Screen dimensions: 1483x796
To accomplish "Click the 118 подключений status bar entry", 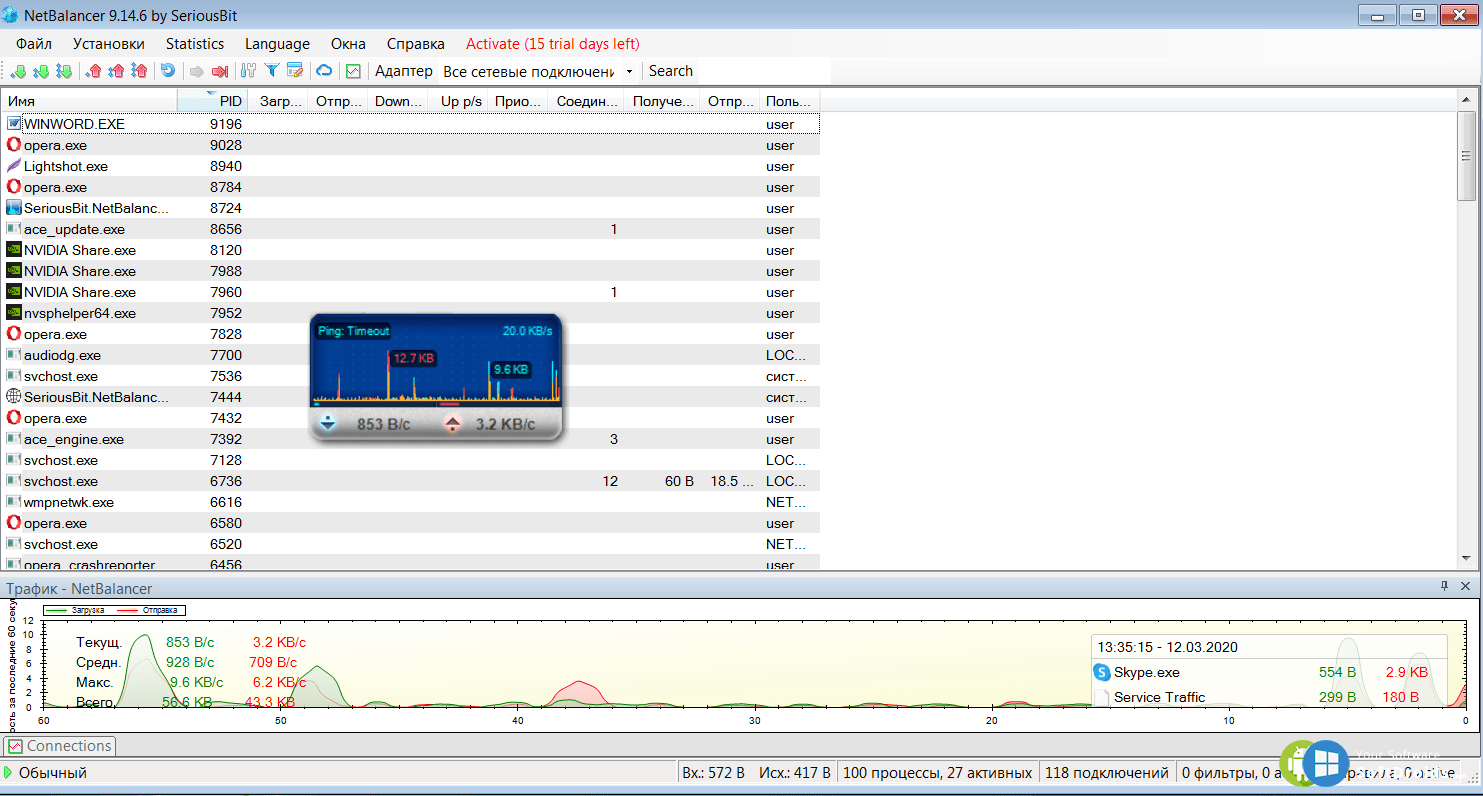I will click(x=1107, y=773).
